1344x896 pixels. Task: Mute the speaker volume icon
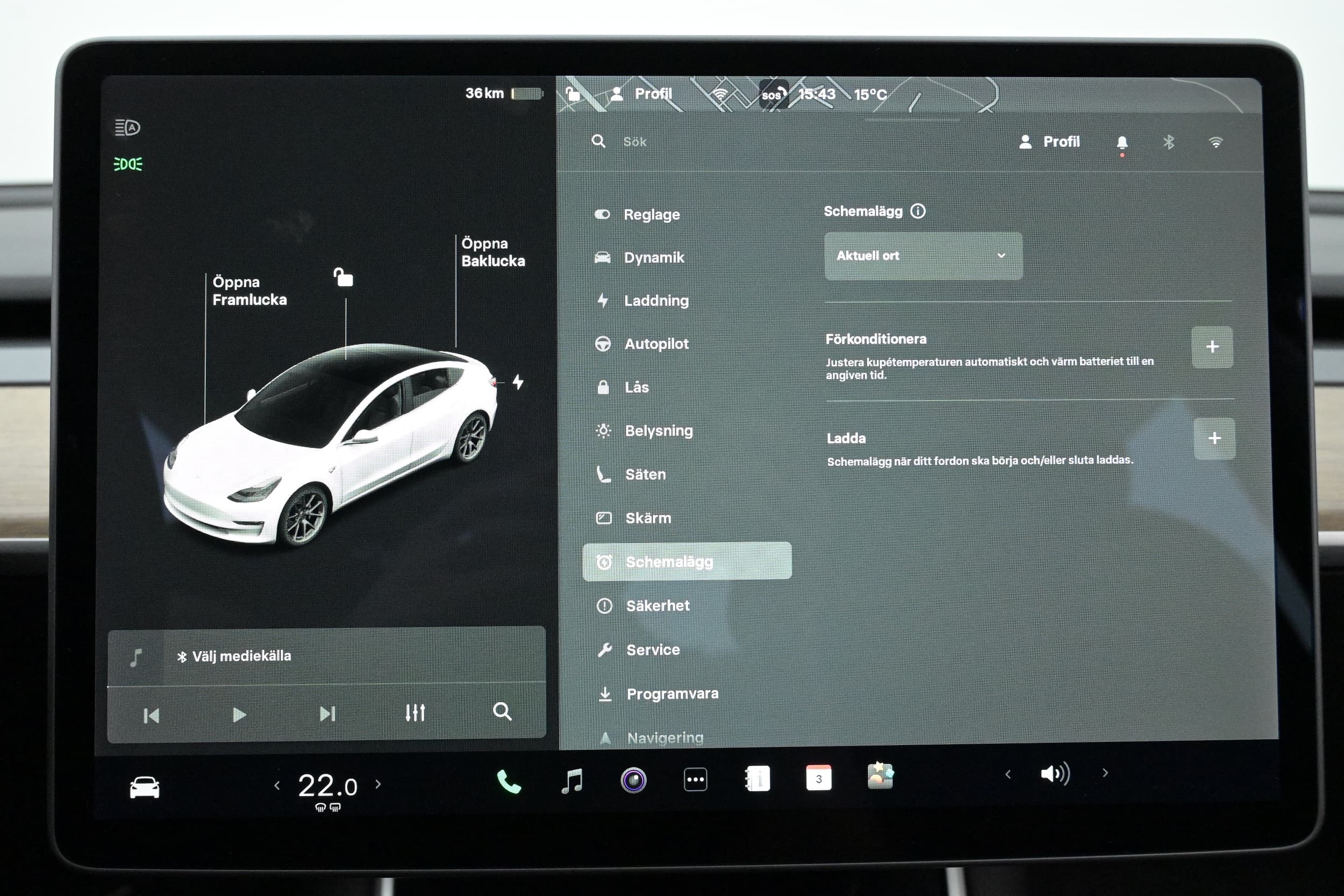1055,773
